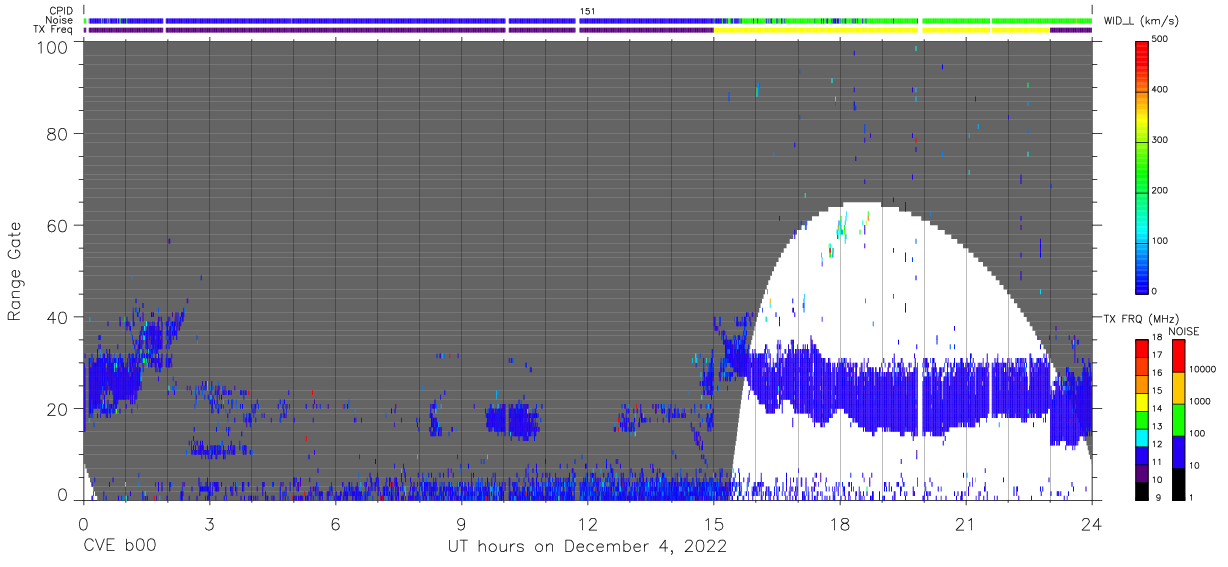Click the purple TX Freq bar segment near 6 UT
The width and height of the screenshot is (1228, 567).
coord(336,30)
